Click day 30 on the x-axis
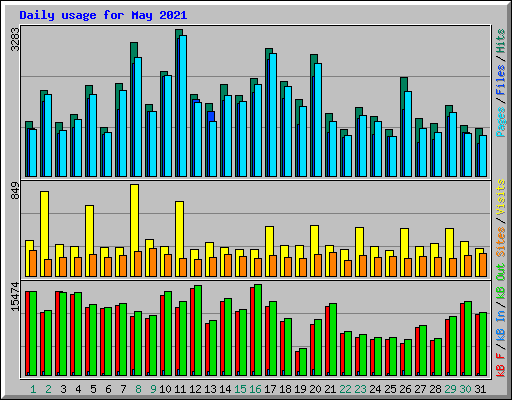Image resolution: width=512 pixels, height=400 pixels. (465, 389)
